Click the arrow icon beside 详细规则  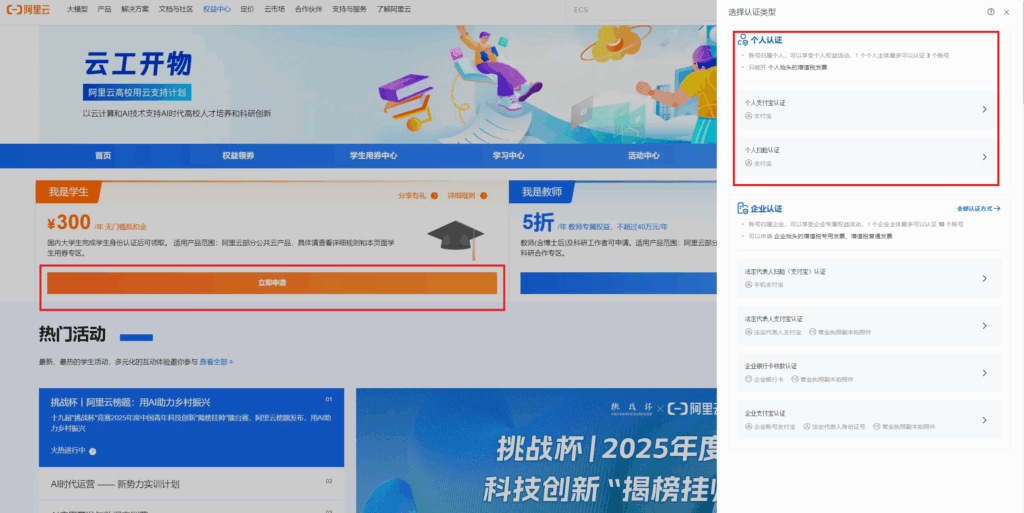click(x=483, y=196)
